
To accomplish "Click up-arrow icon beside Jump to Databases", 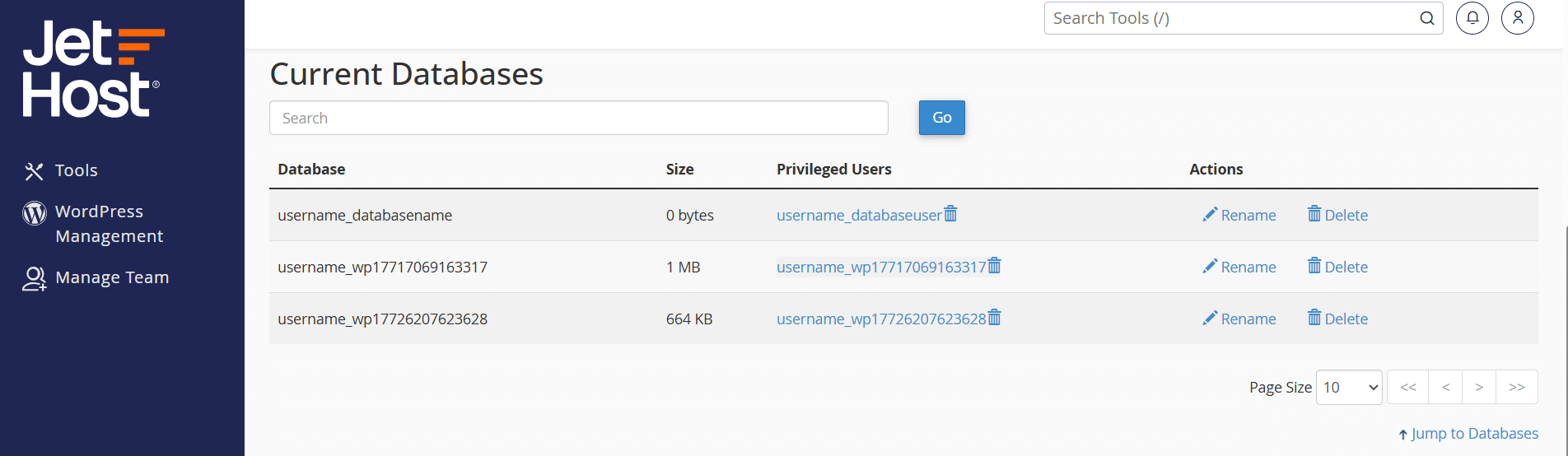I will tap(1402, 435).
